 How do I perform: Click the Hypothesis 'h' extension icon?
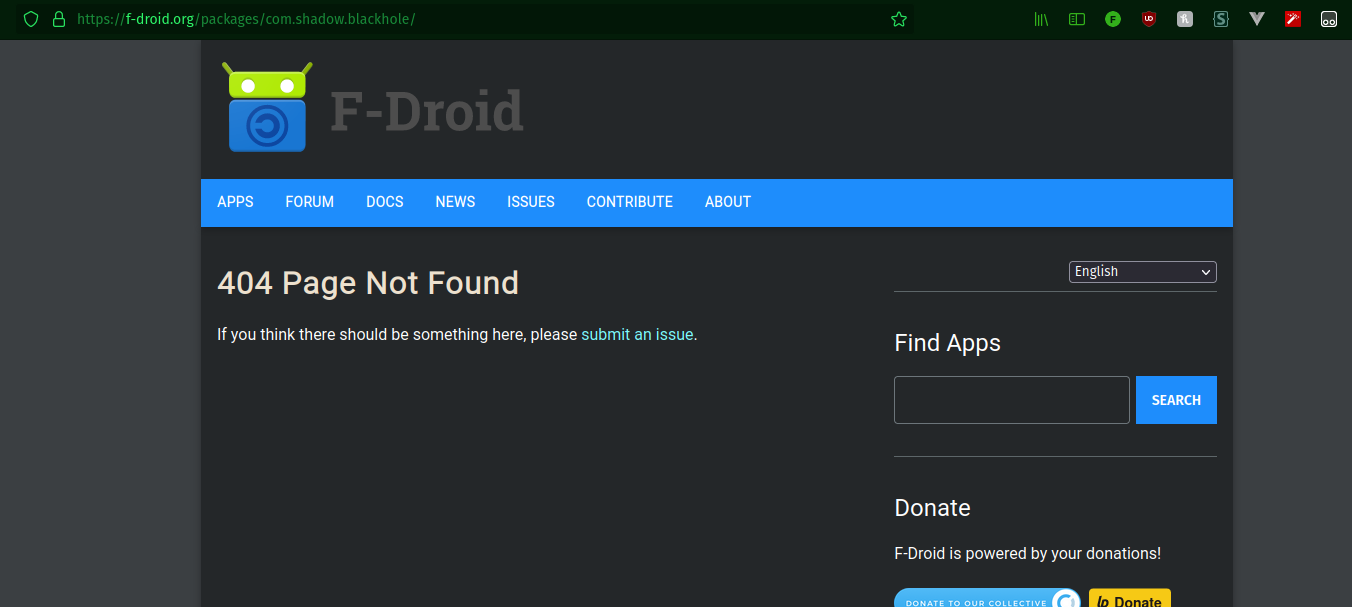point(1185,19)
